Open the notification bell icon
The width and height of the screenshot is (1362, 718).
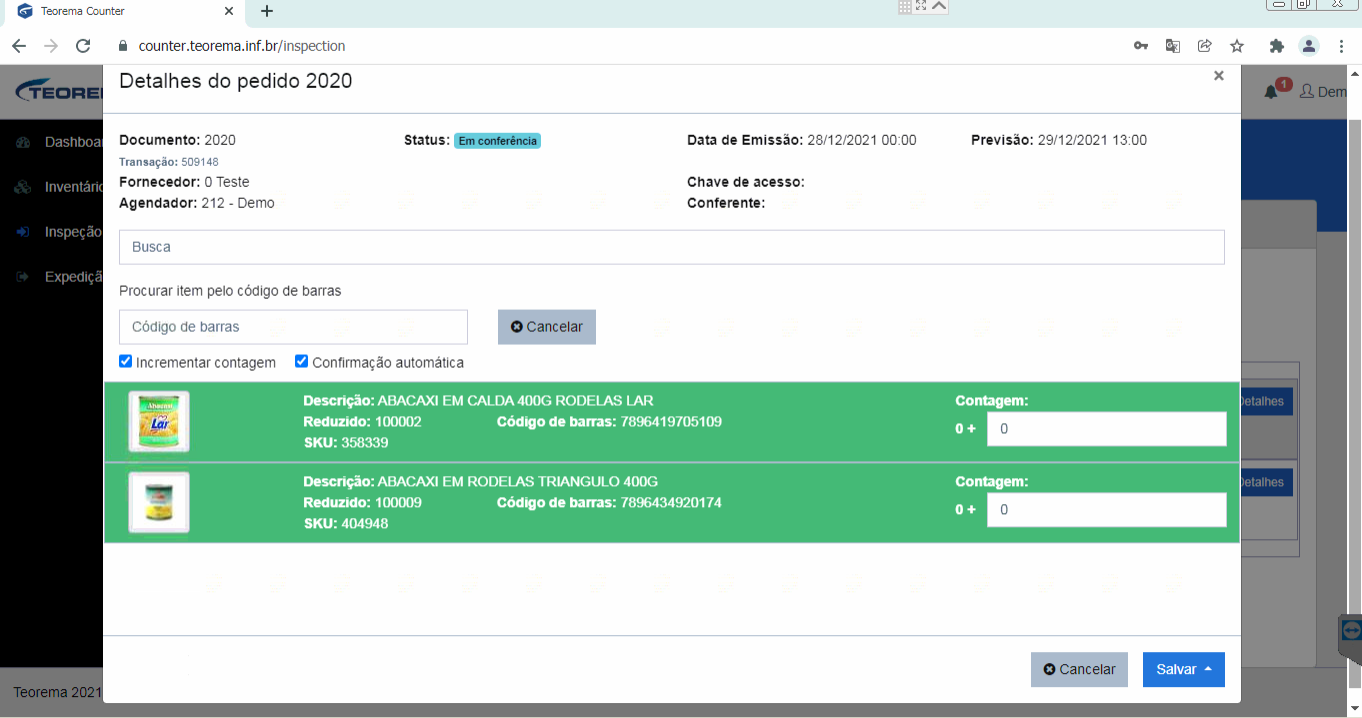tap(1271, 92)
